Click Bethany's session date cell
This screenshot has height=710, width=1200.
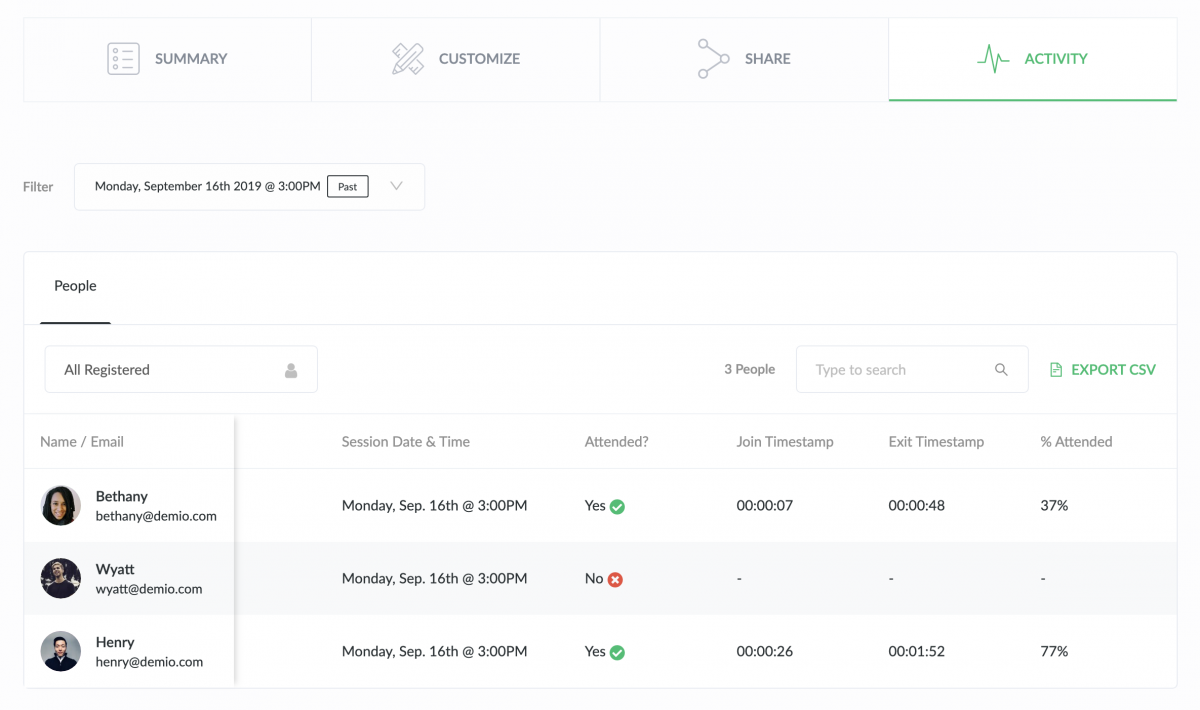point(434,506)
